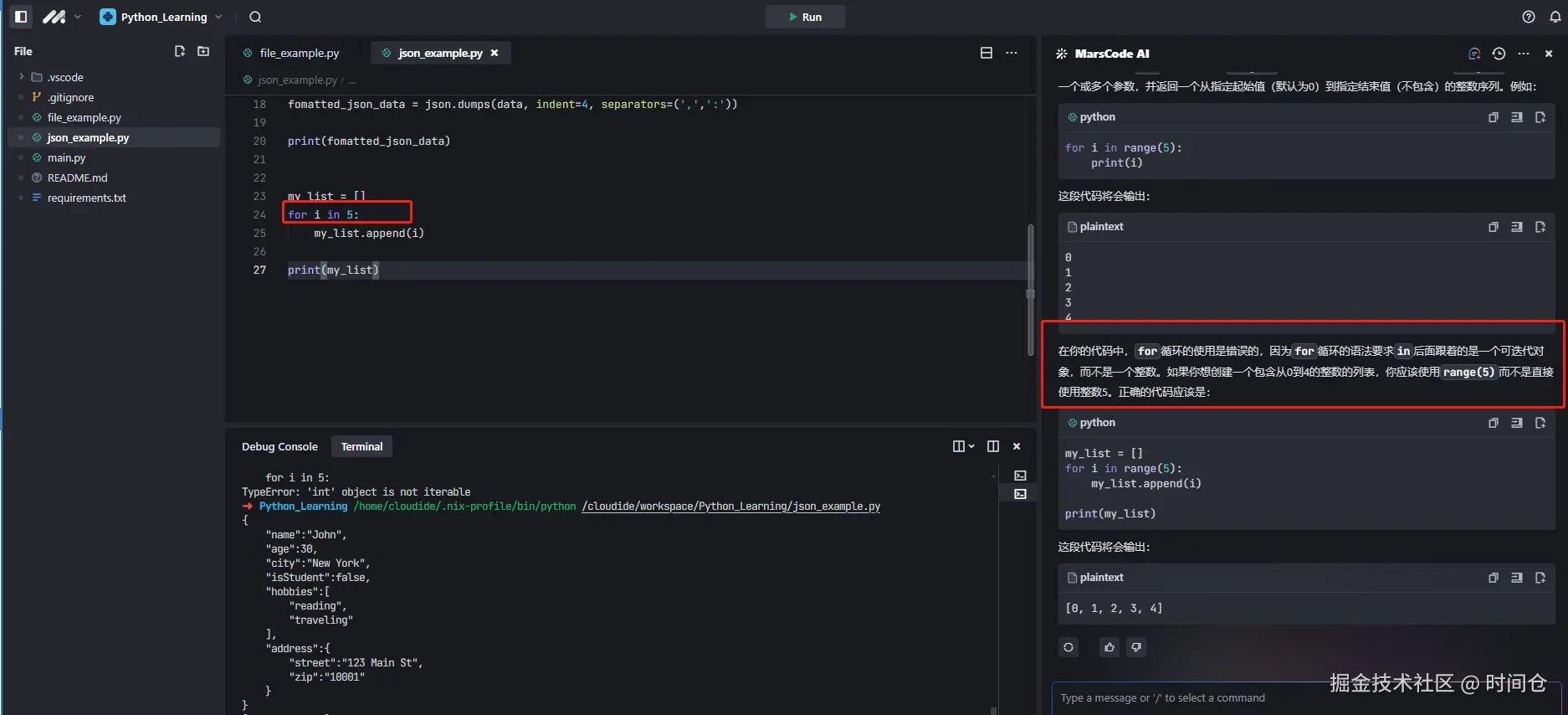Screen dimensions: 1568x715
Task: Click json_example.py path link in terminal
Action: [731, 507]
